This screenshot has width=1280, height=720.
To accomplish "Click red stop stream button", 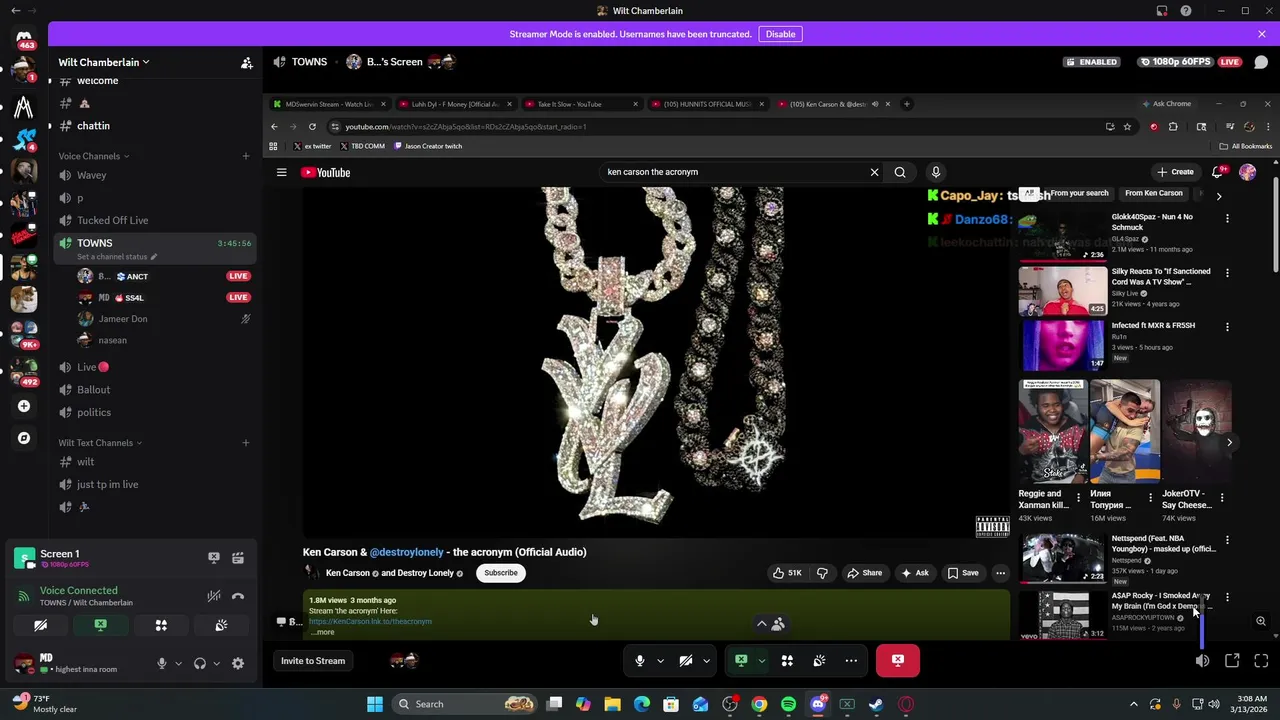I will [x=898, y=661].
